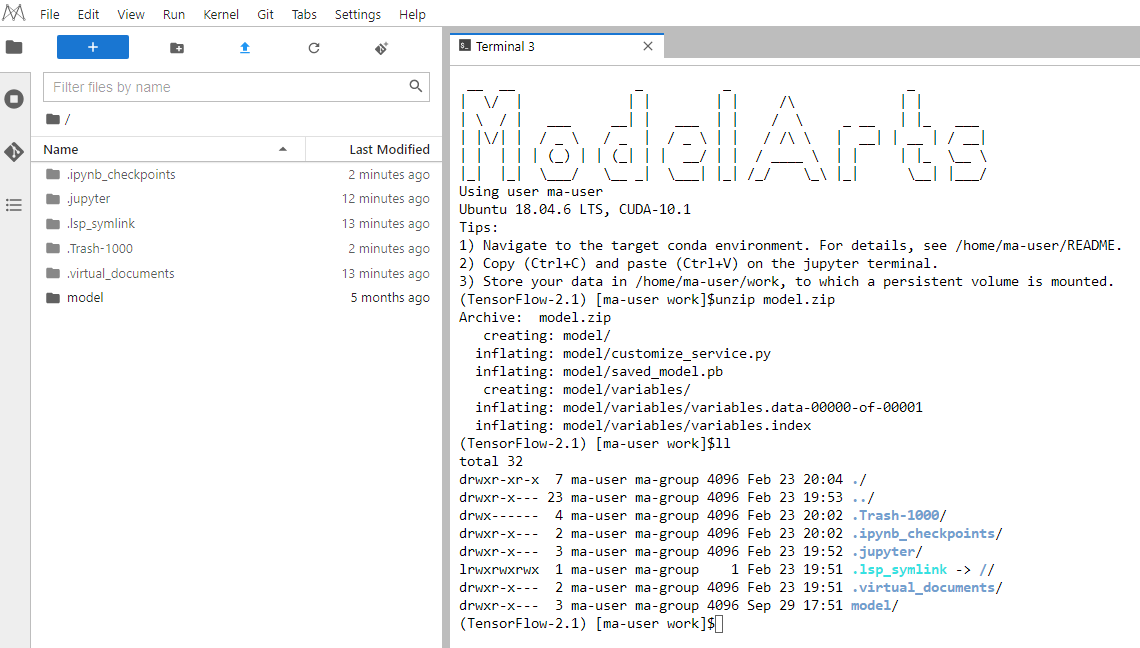Click '2 minutes ago' for .Trash-1000

tap(388, 248)
